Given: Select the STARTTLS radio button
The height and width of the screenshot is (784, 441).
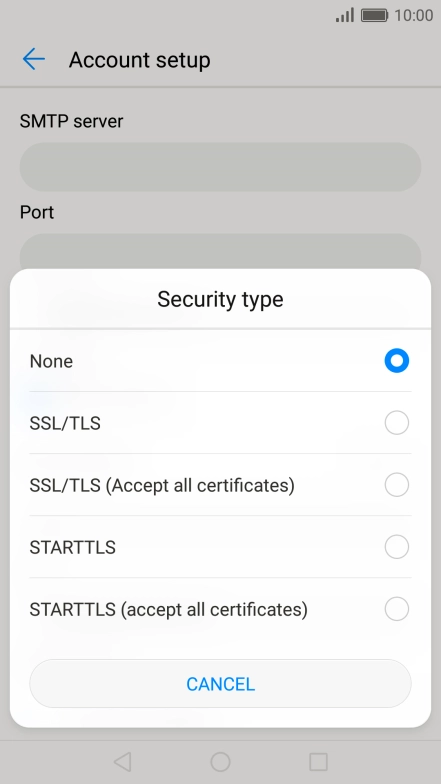Looking at the screenshot, I should pyautogui.click(x=396, y=546).
